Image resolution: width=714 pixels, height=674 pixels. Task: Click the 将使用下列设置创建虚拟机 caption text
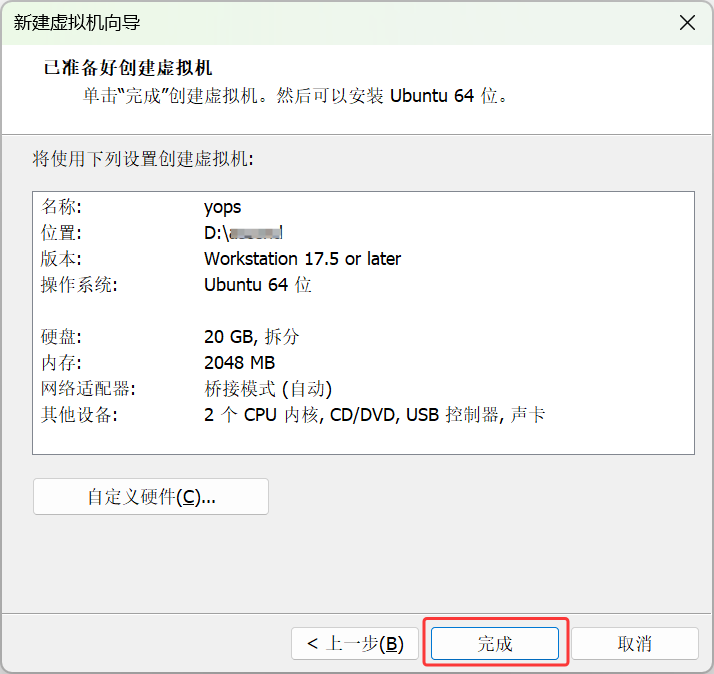click(x=143, y=159)
